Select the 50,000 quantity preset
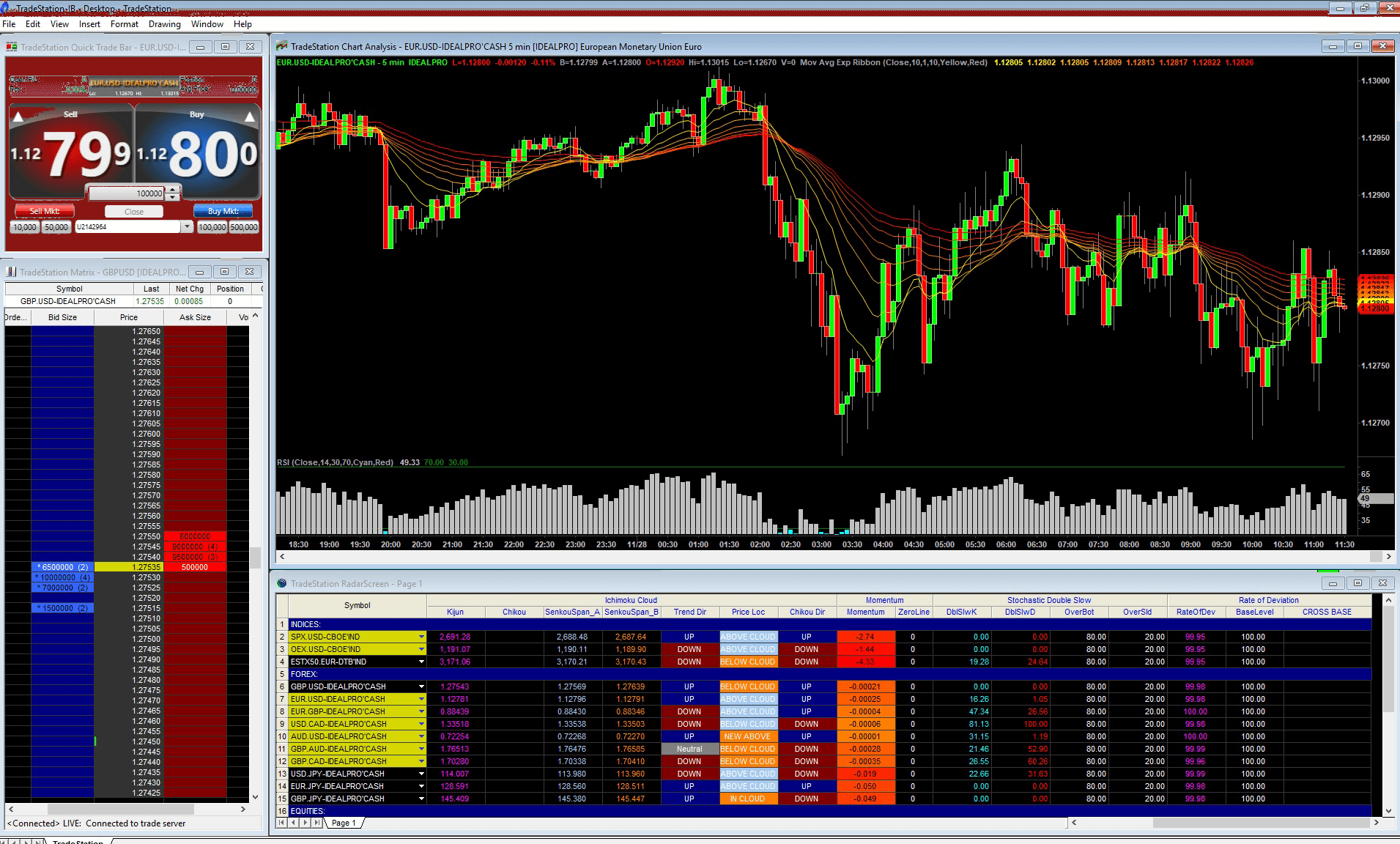This screenshot has height=844, width=1400. coord(56,227)
